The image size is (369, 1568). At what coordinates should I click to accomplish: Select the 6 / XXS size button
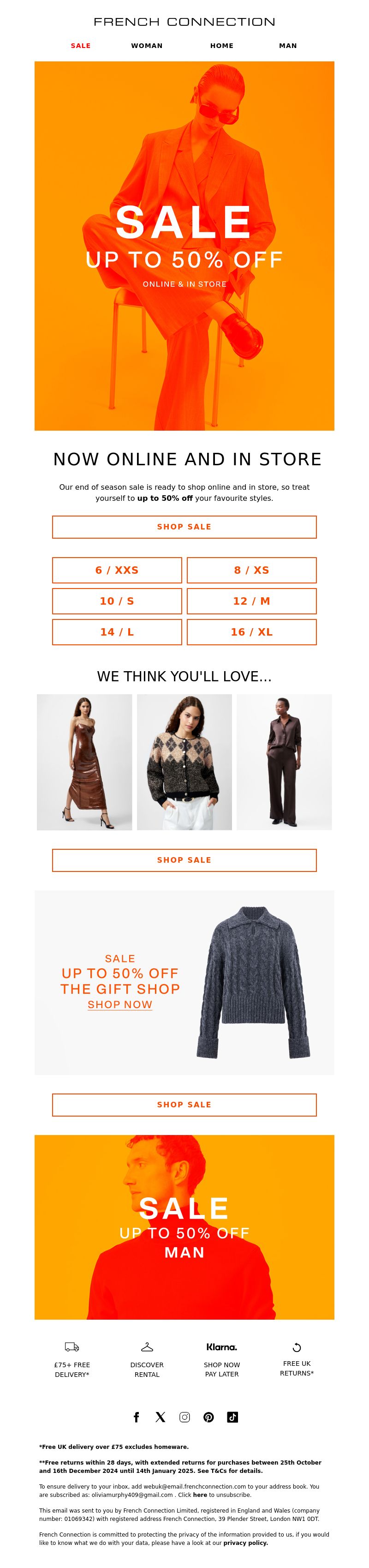117,570
